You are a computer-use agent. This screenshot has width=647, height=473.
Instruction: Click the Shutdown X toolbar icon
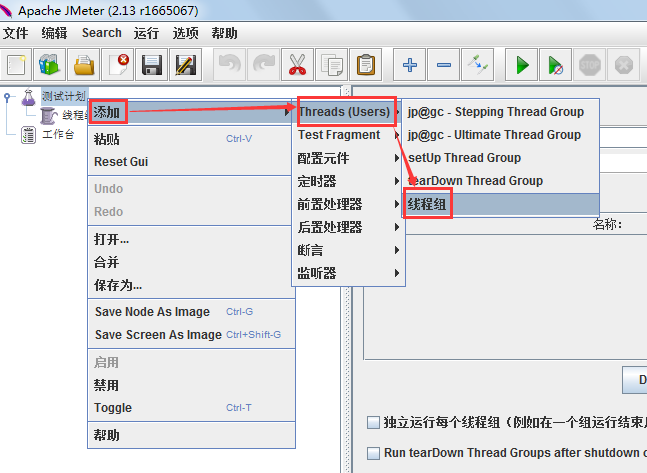[624, 65]
